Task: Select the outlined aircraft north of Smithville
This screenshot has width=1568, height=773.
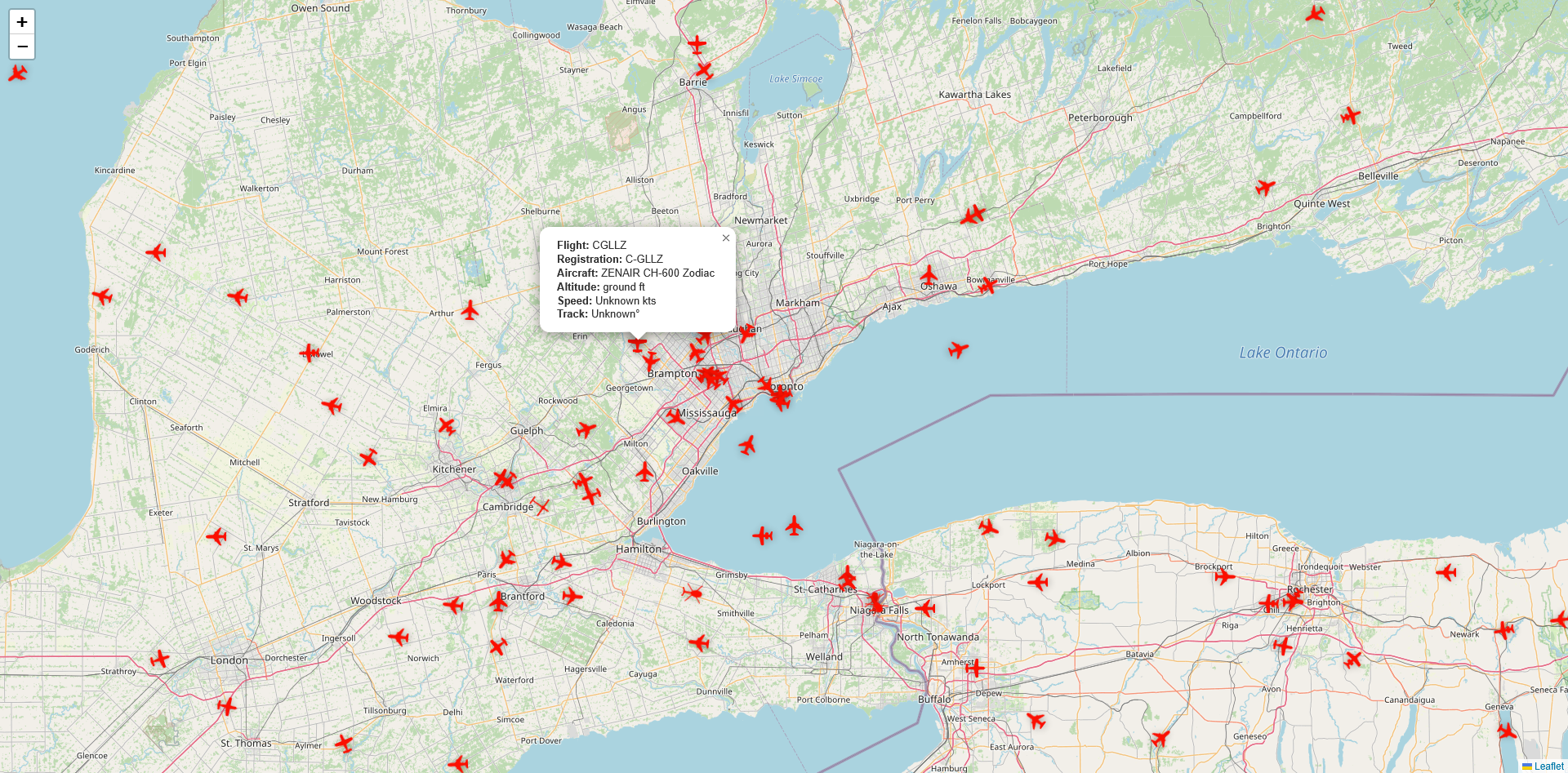Action: tap(693, 593)
